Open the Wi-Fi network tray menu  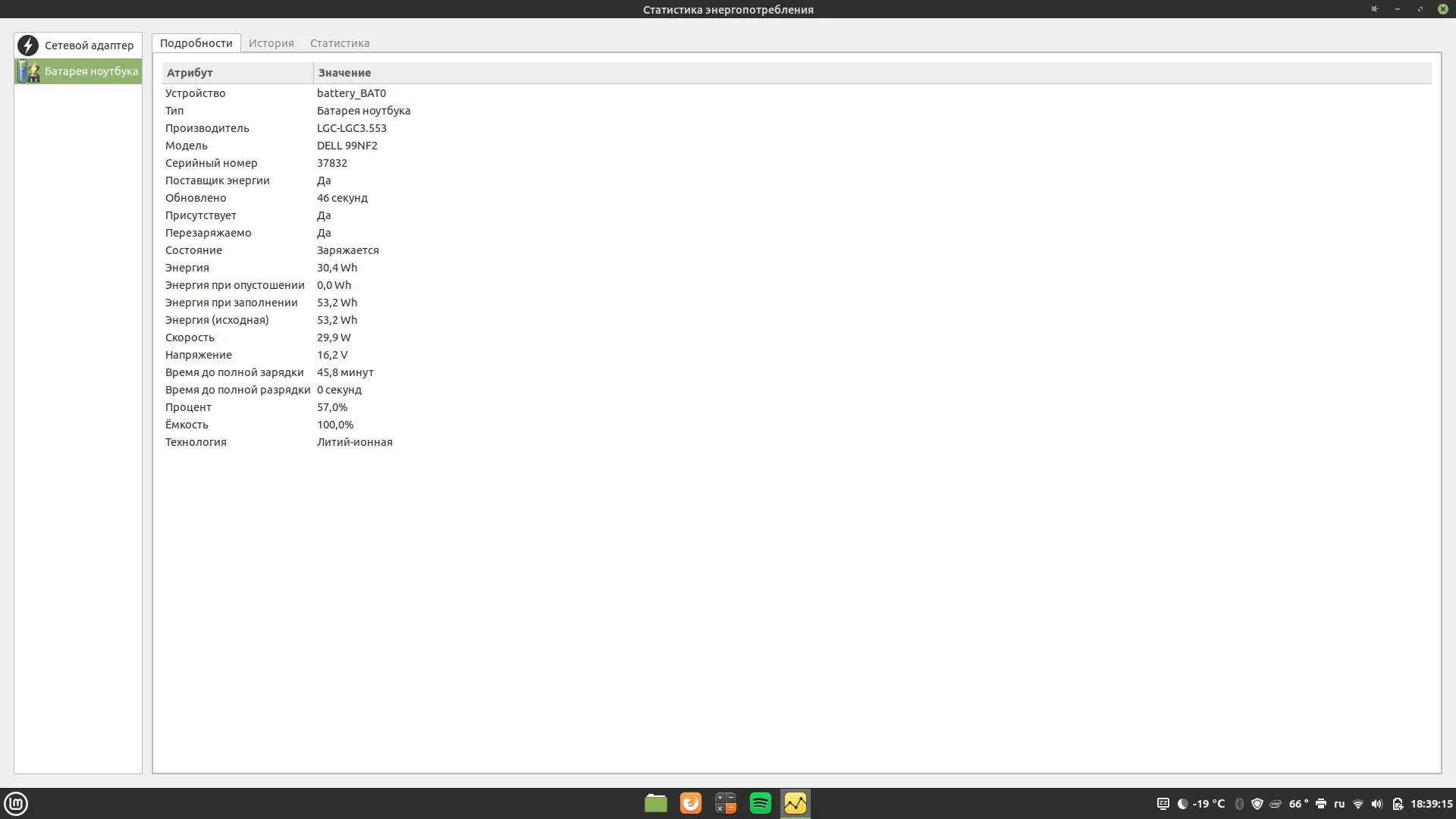(x=1358, y=804)
